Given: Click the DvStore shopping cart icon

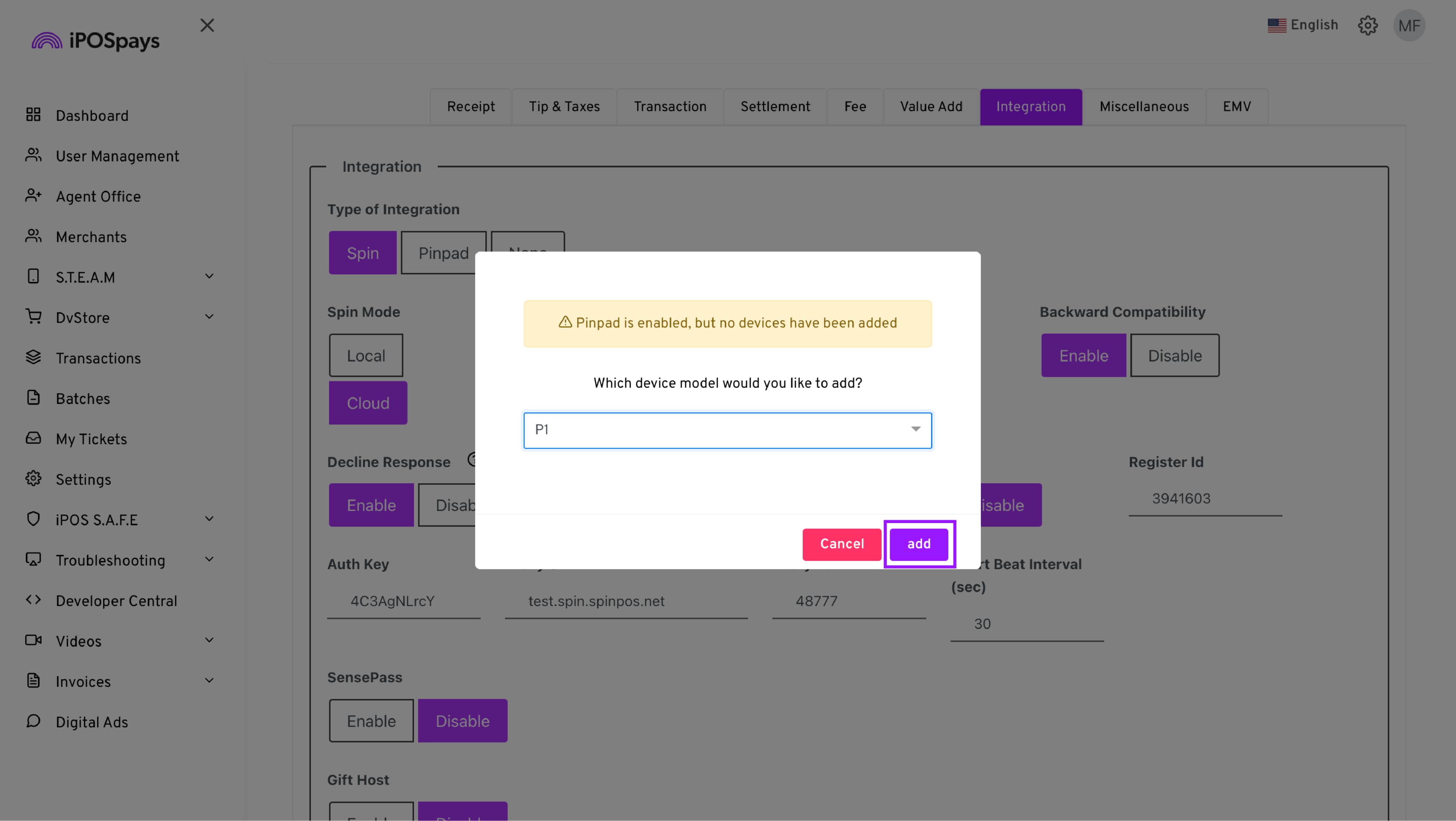Looking at the screenshot, I should [x=33, y=316].
